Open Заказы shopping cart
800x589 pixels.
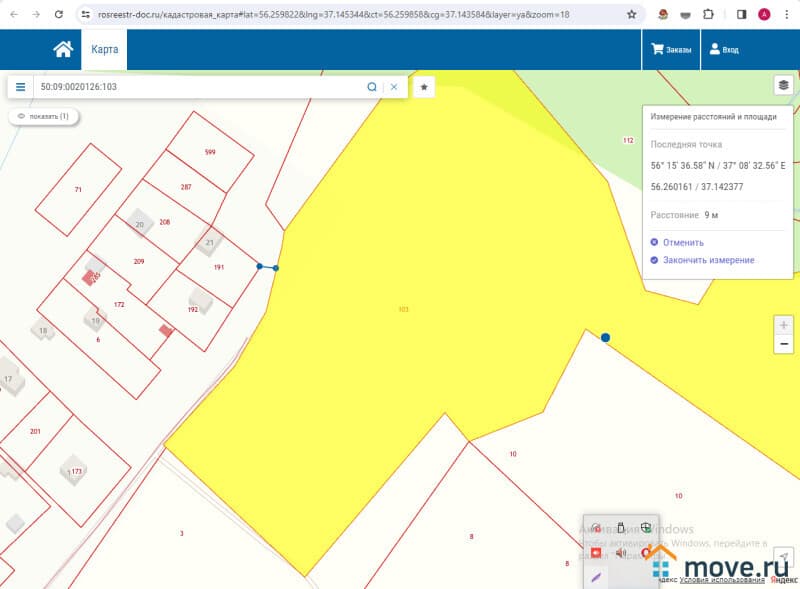[671, 50]
